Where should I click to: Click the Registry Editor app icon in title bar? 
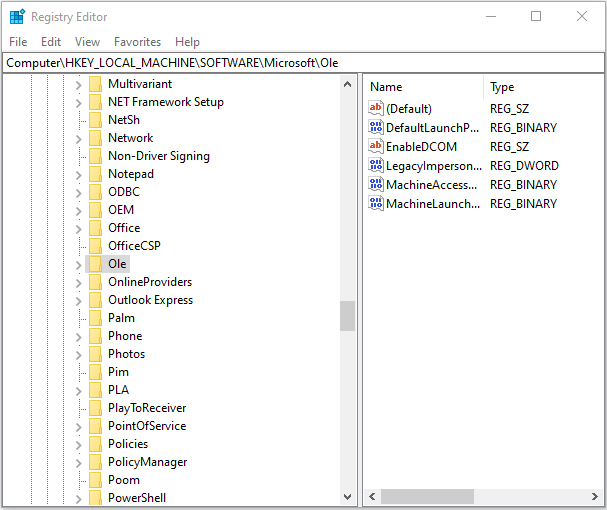[17, 17]
